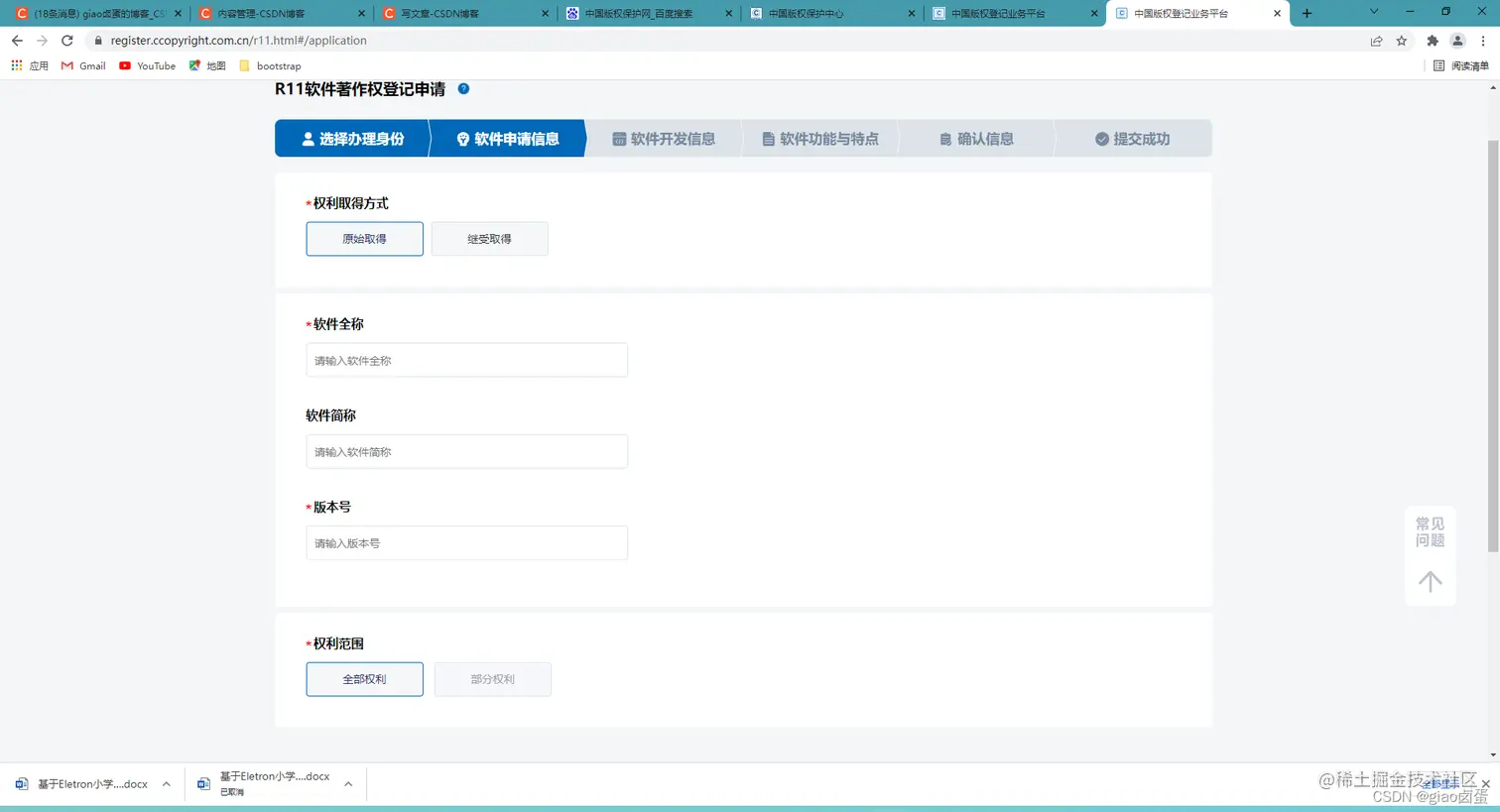Choose 部分权利 under 权利范围
This screenshot has width=1500, height=812.
tap(492, 679)
